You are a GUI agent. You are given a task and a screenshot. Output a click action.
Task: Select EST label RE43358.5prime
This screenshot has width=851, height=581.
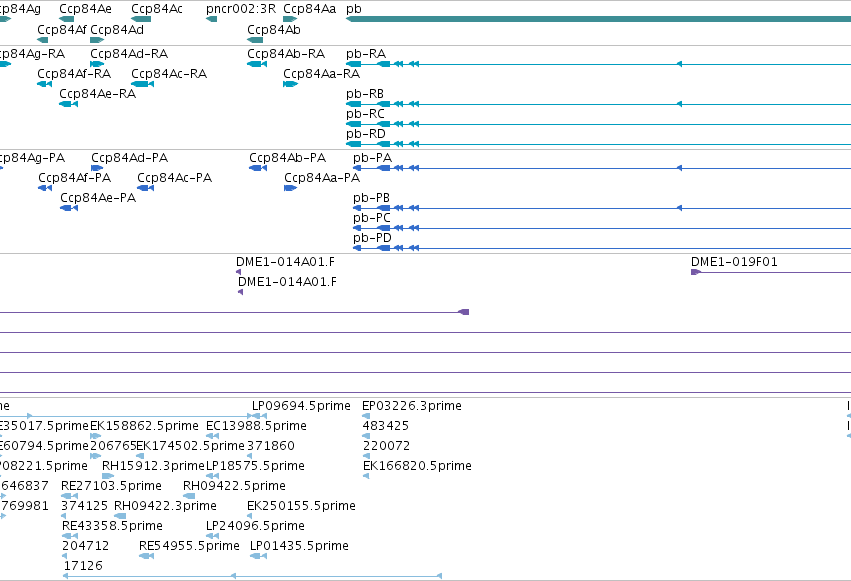[112, 526]
